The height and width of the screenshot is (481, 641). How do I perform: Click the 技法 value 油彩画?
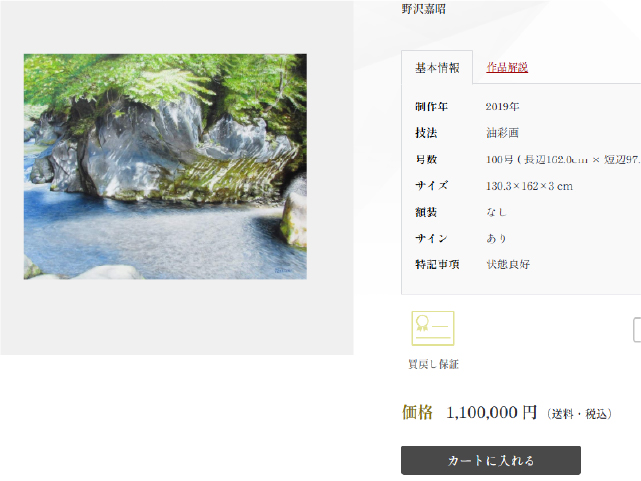point(502,133)
